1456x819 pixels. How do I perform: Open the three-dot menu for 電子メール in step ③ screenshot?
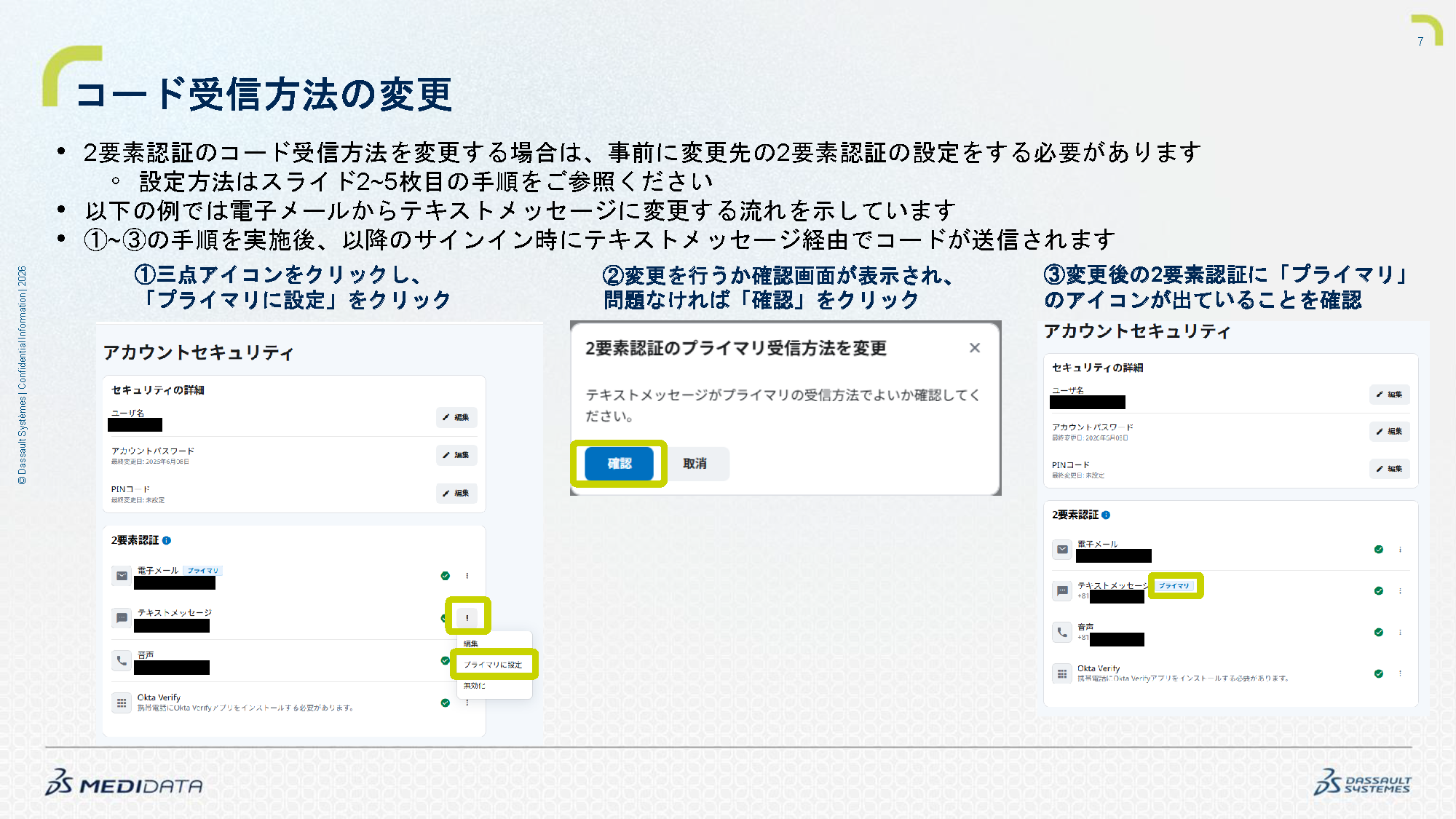click(x=1400, y=550)
